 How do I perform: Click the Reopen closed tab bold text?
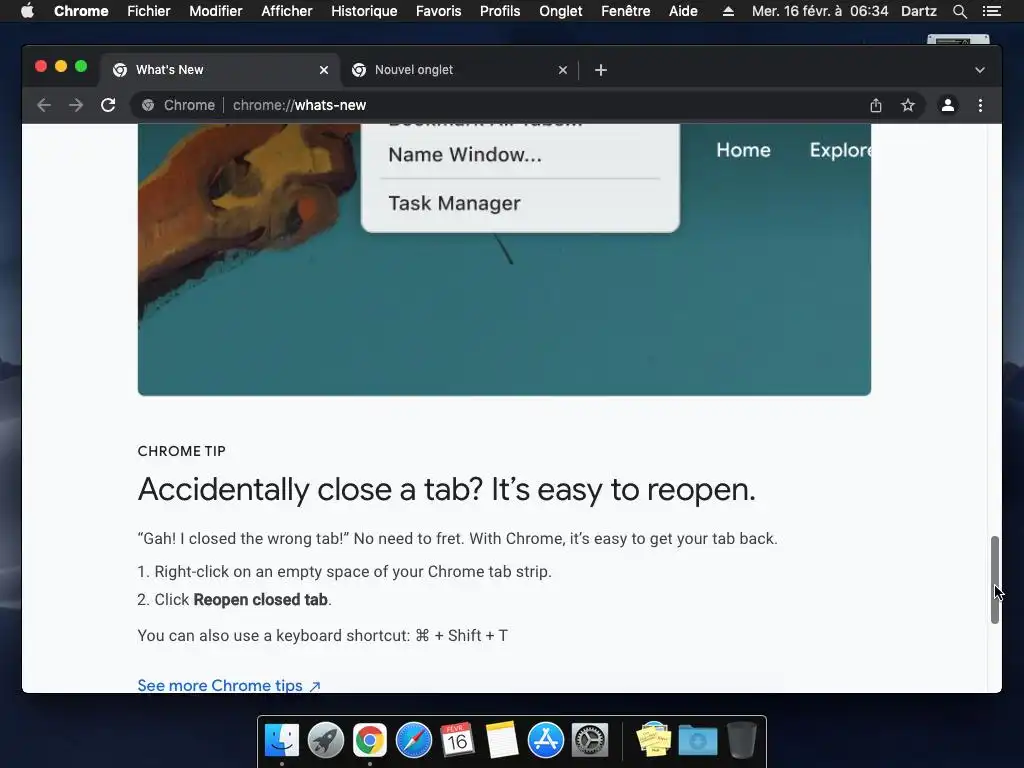[x=261, y=600]
